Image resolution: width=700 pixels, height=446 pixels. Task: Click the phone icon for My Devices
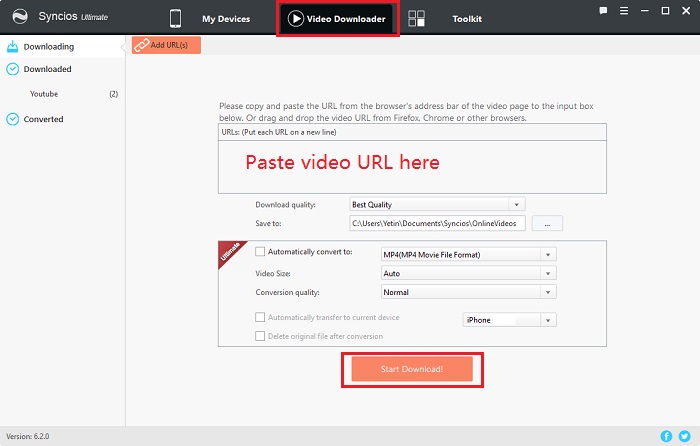[175, 19]
